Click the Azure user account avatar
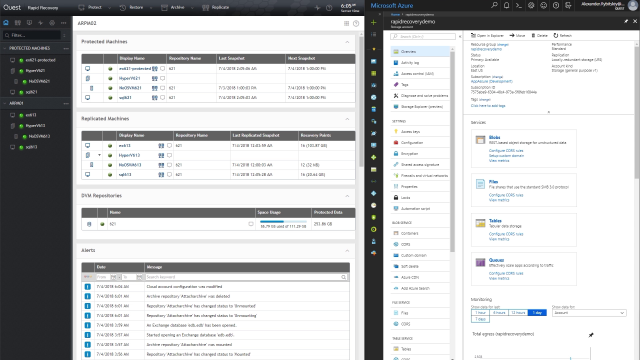The width and height of the screenshot is (640, 360). [x=632, y=5]
